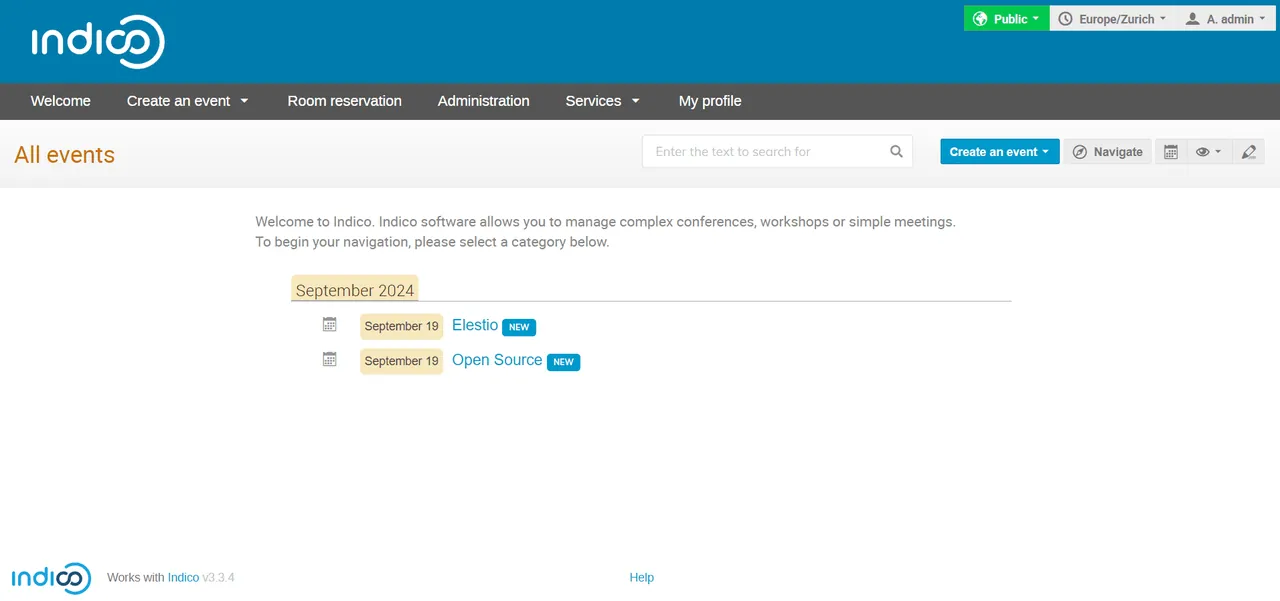Open the Administration menu item
This screenshot has height=601, width=1280.
484,101
